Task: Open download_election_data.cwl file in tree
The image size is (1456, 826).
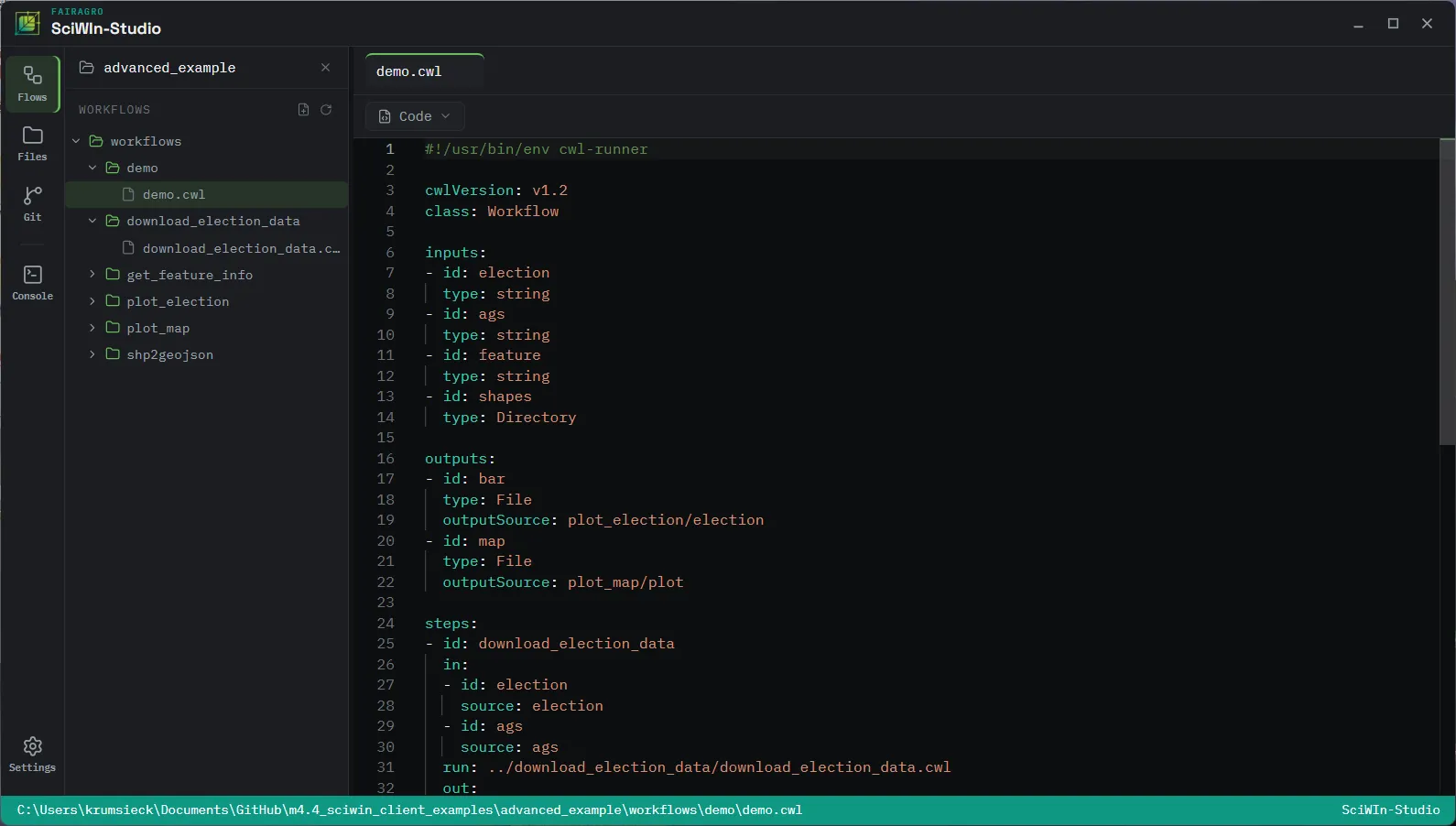Action: click(x=207, y=248)
